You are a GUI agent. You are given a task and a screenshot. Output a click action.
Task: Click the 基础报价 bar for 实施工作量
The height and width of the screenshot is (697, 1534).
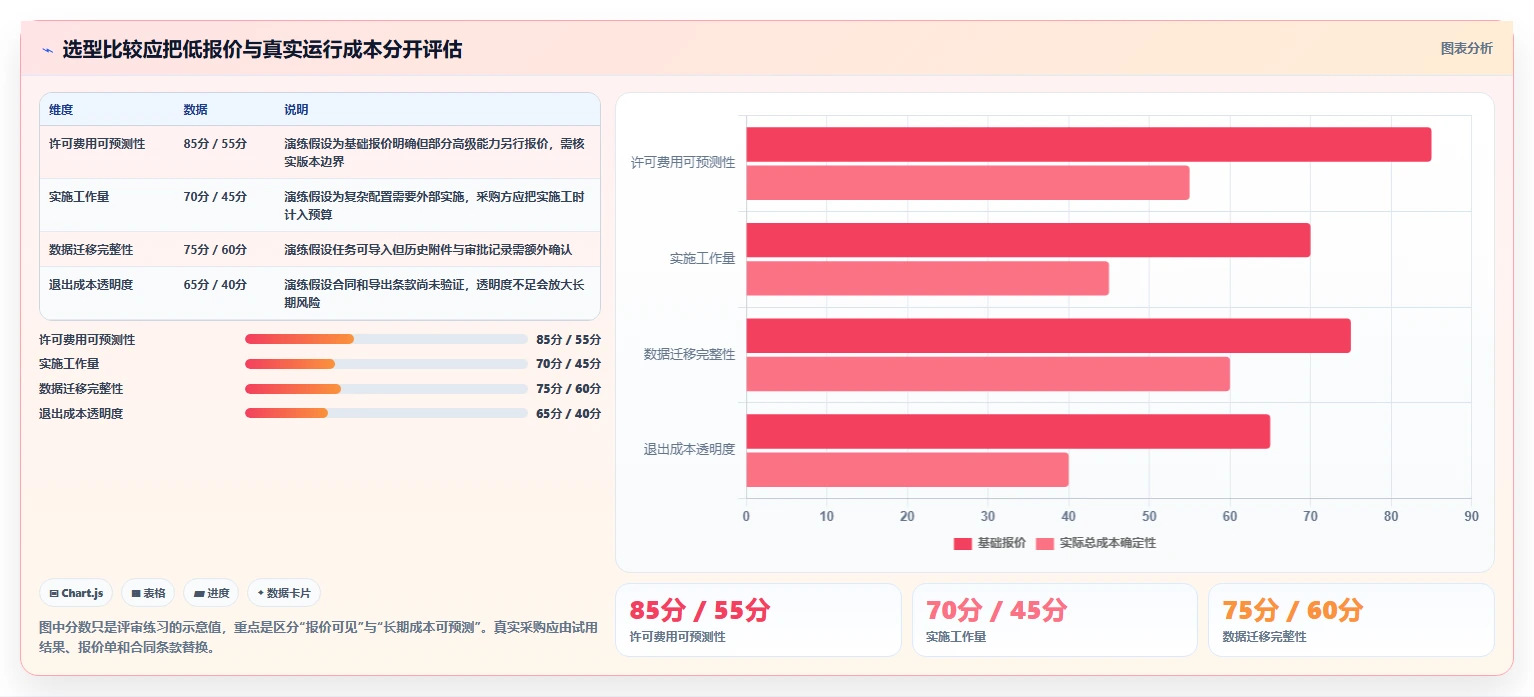click(x=1028, y=240)
